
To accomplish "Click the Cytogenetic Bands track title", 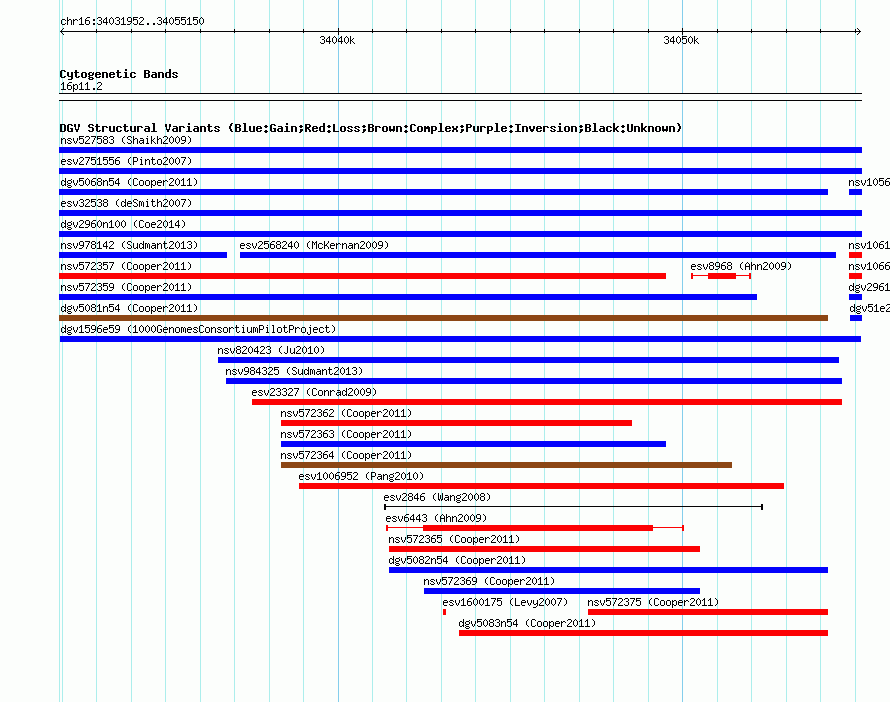I will coord(119,74).
